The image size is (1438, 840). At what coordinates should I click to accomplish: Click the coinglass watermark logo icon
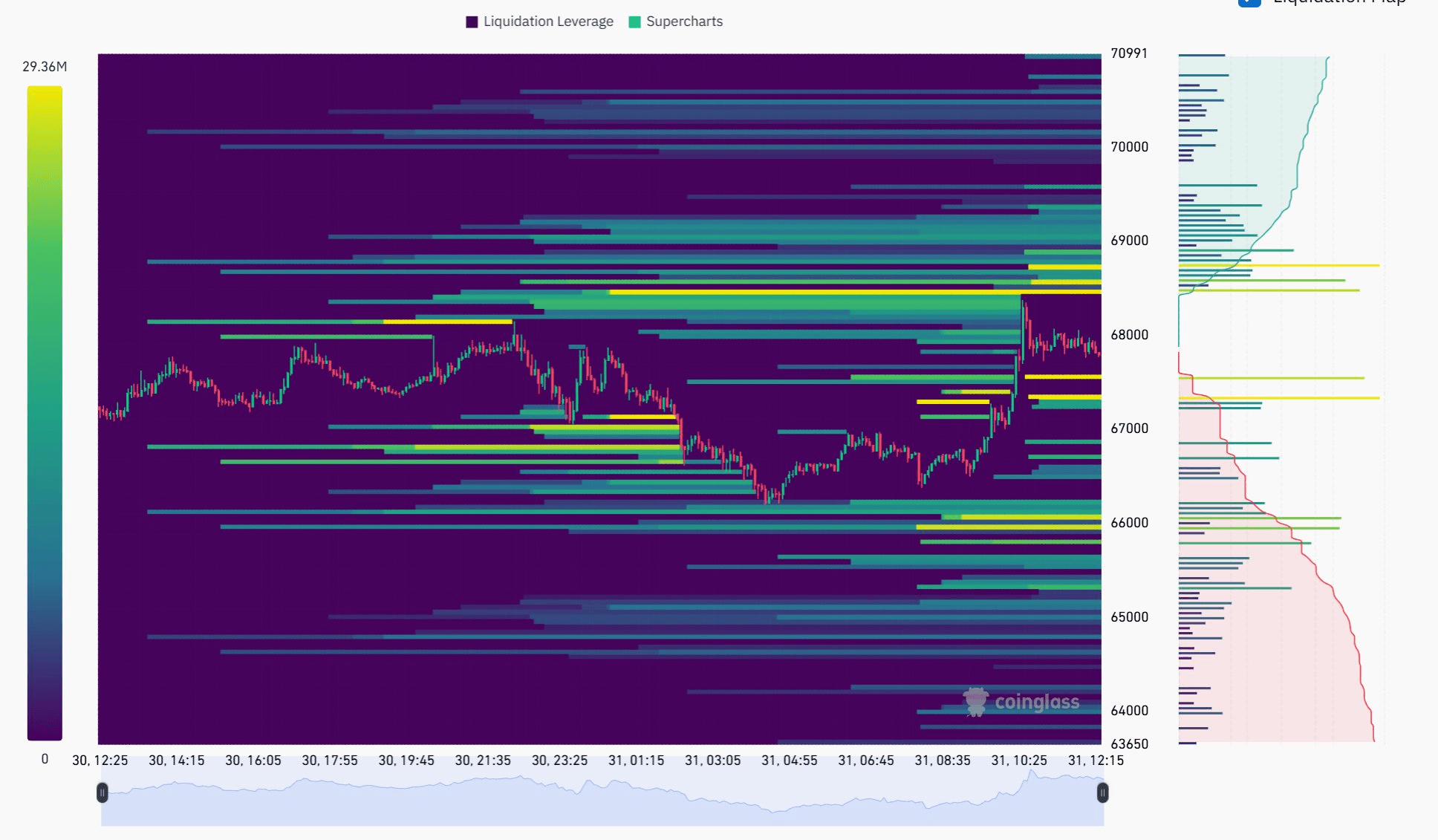975,702
